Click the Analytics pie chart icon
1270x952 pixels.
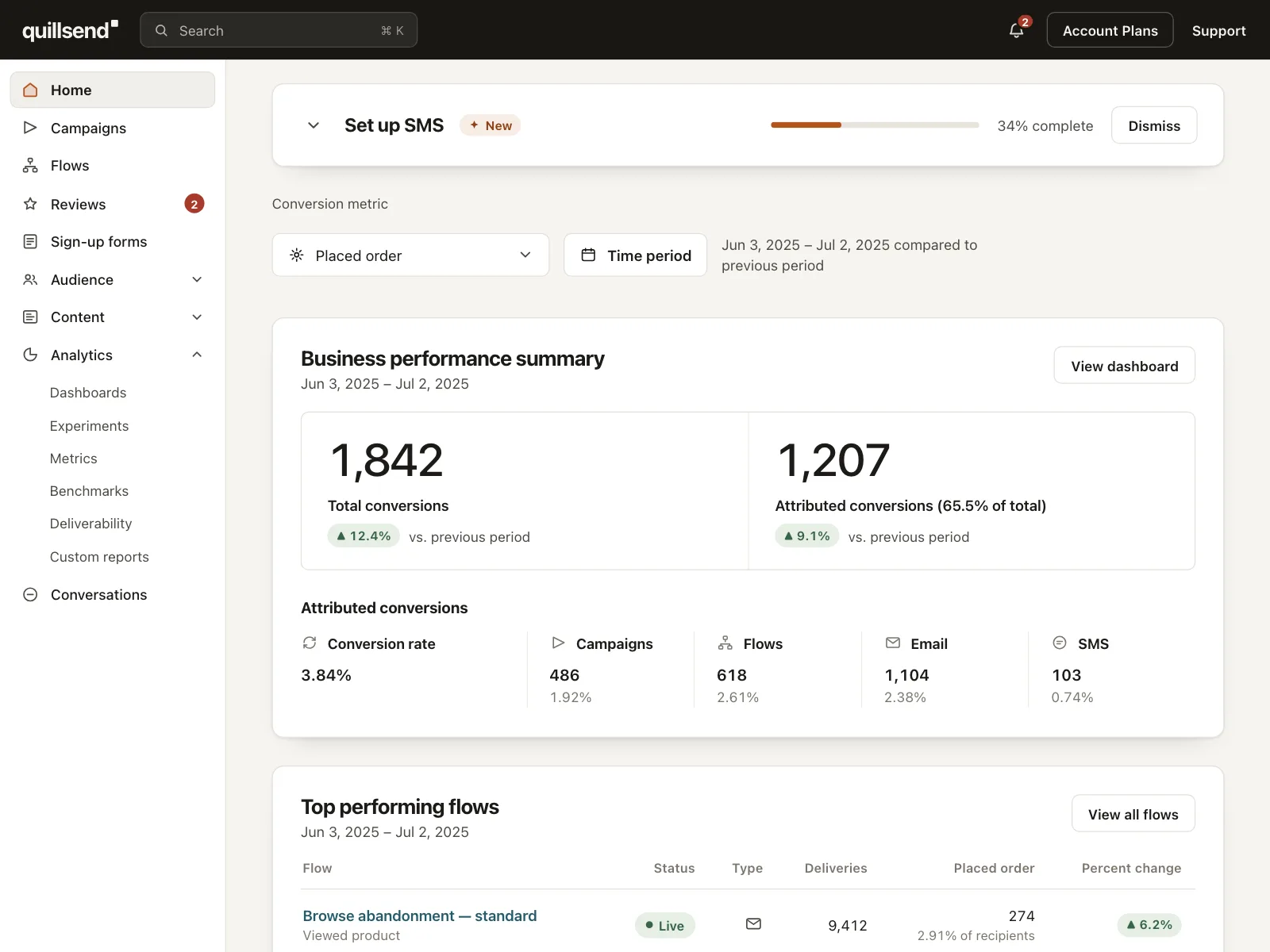[x=30, y=355]
